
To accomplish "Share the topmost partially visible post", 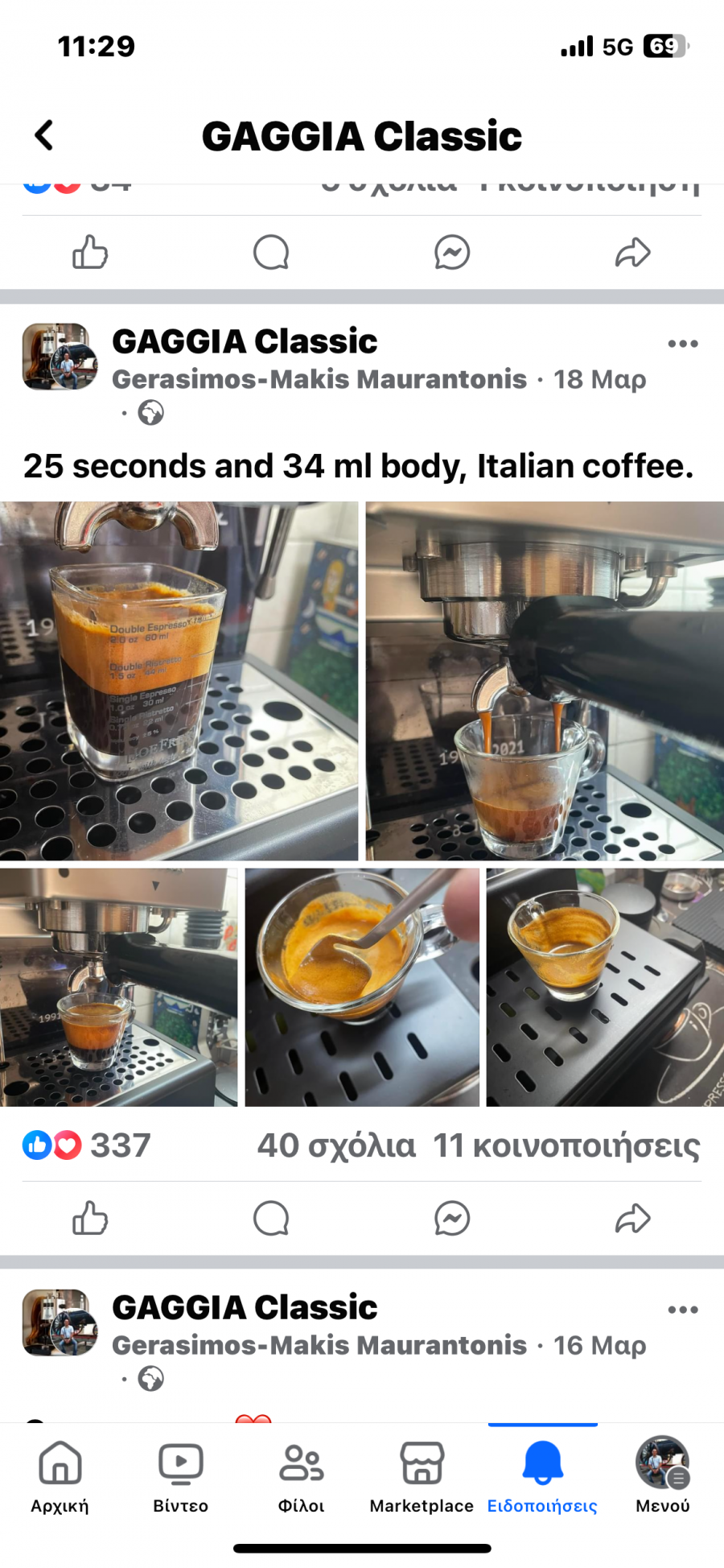I will (x=633, y=252).
